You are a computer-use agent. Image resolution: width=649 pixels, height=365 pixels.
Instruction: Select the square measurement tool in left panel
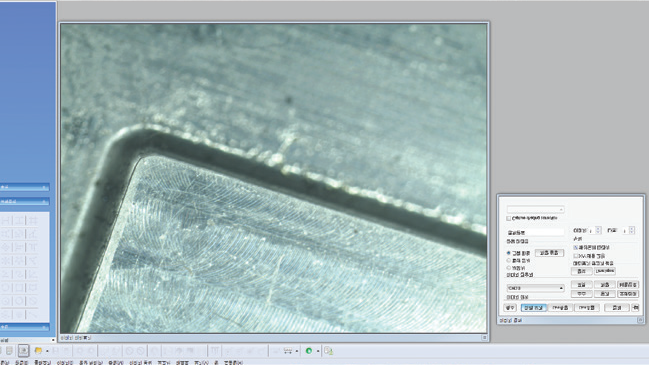point(19,287)
